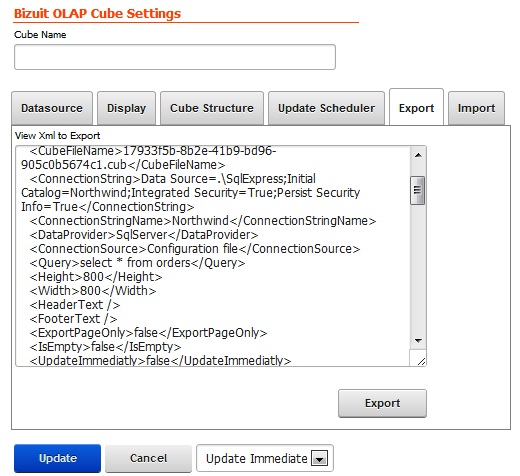Go to the Update Scheduler tab
Viewport: 520px width, 476px height.
coord(326,108)
